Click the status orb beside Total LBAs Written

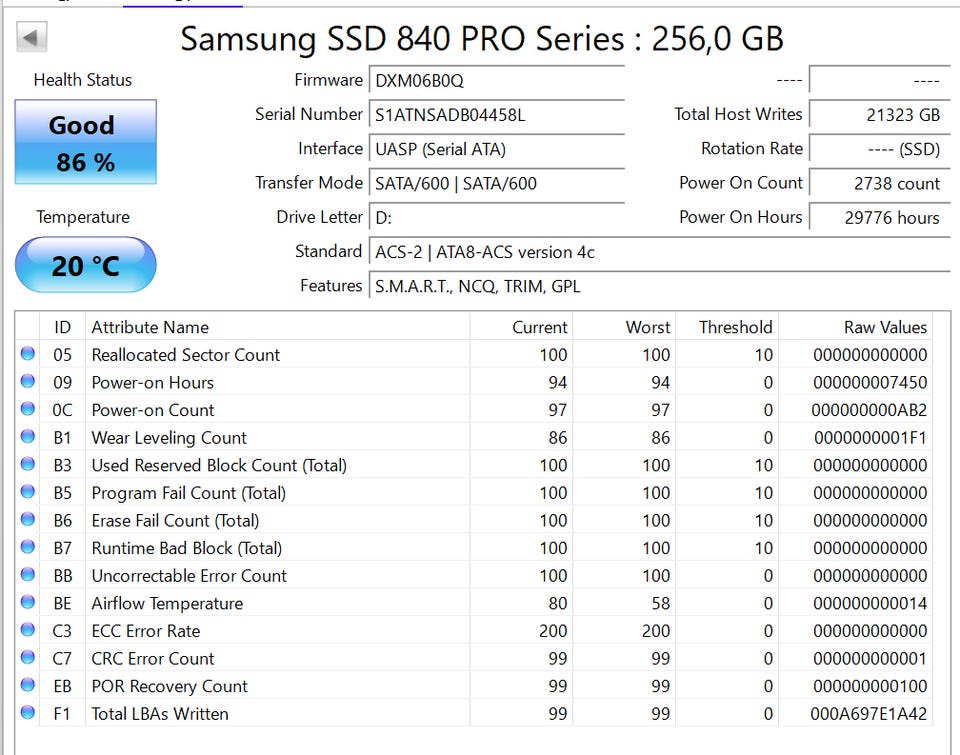(28, 714)
